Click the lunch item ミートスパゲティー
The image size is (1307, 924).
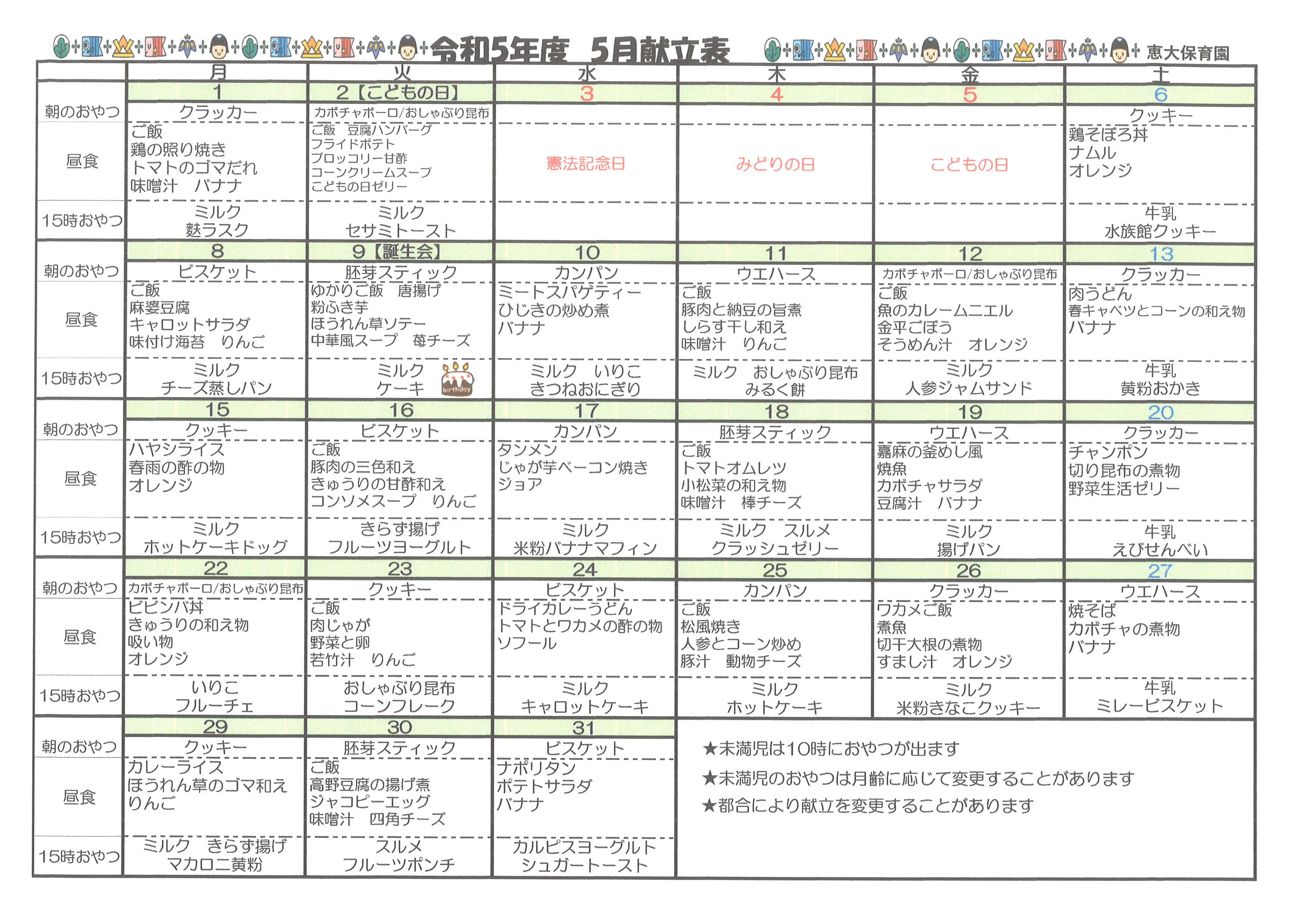(x=569, y=292)
